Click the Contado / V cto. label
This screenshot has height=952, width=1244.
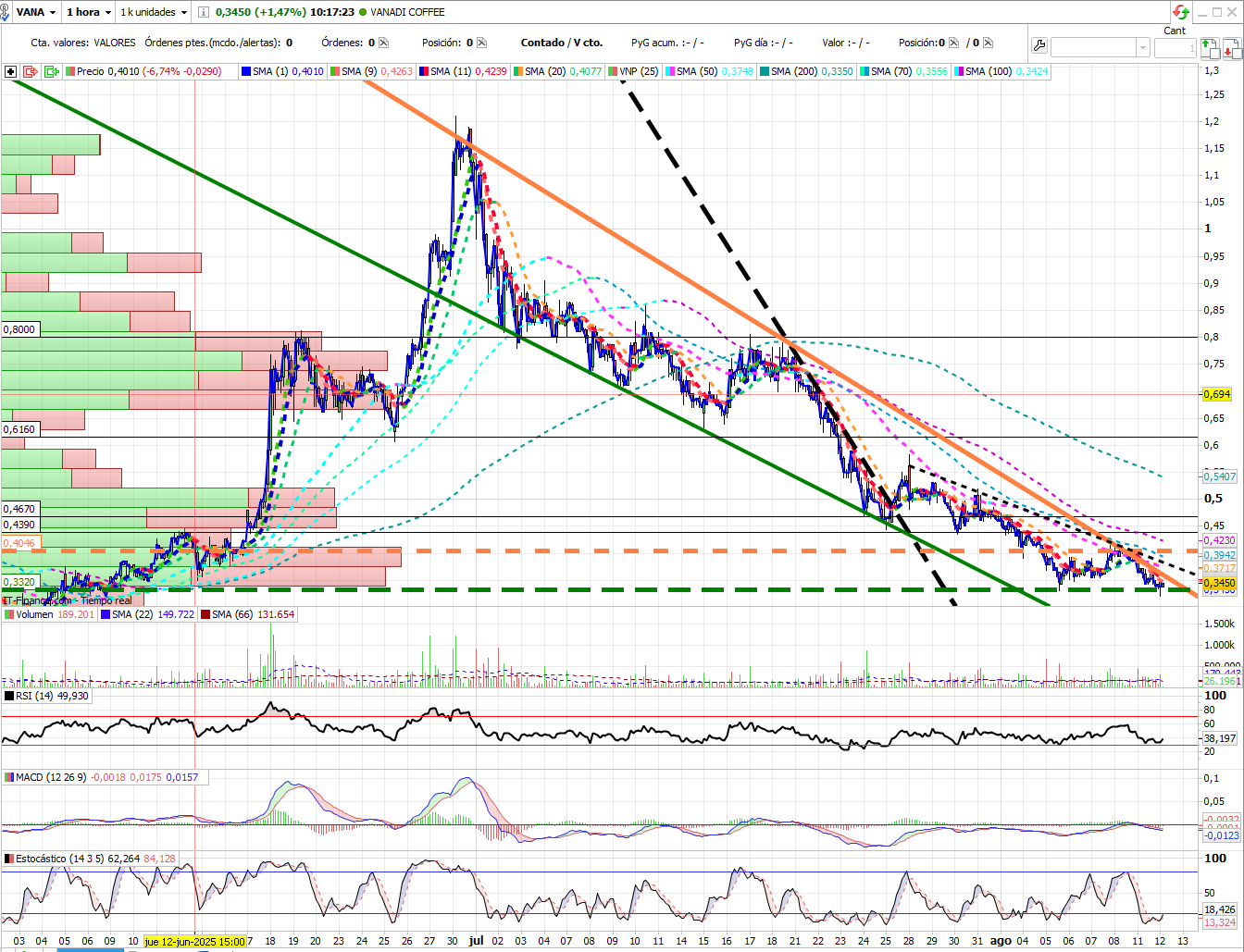562,43
